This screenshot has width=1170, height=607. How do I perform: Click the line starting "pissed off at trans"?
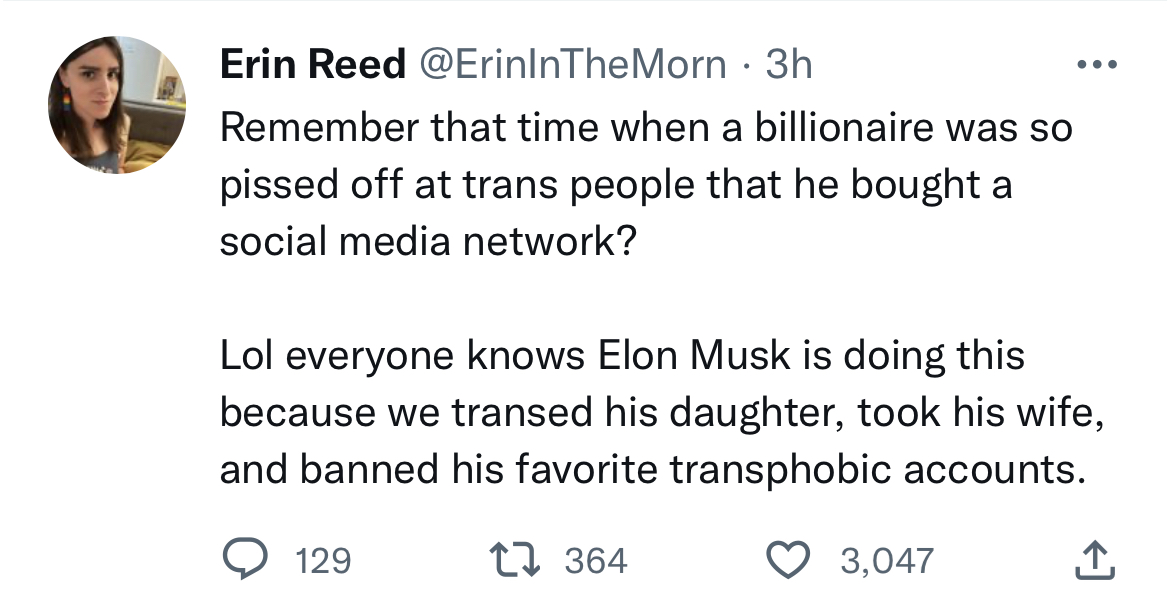[615, 186]
